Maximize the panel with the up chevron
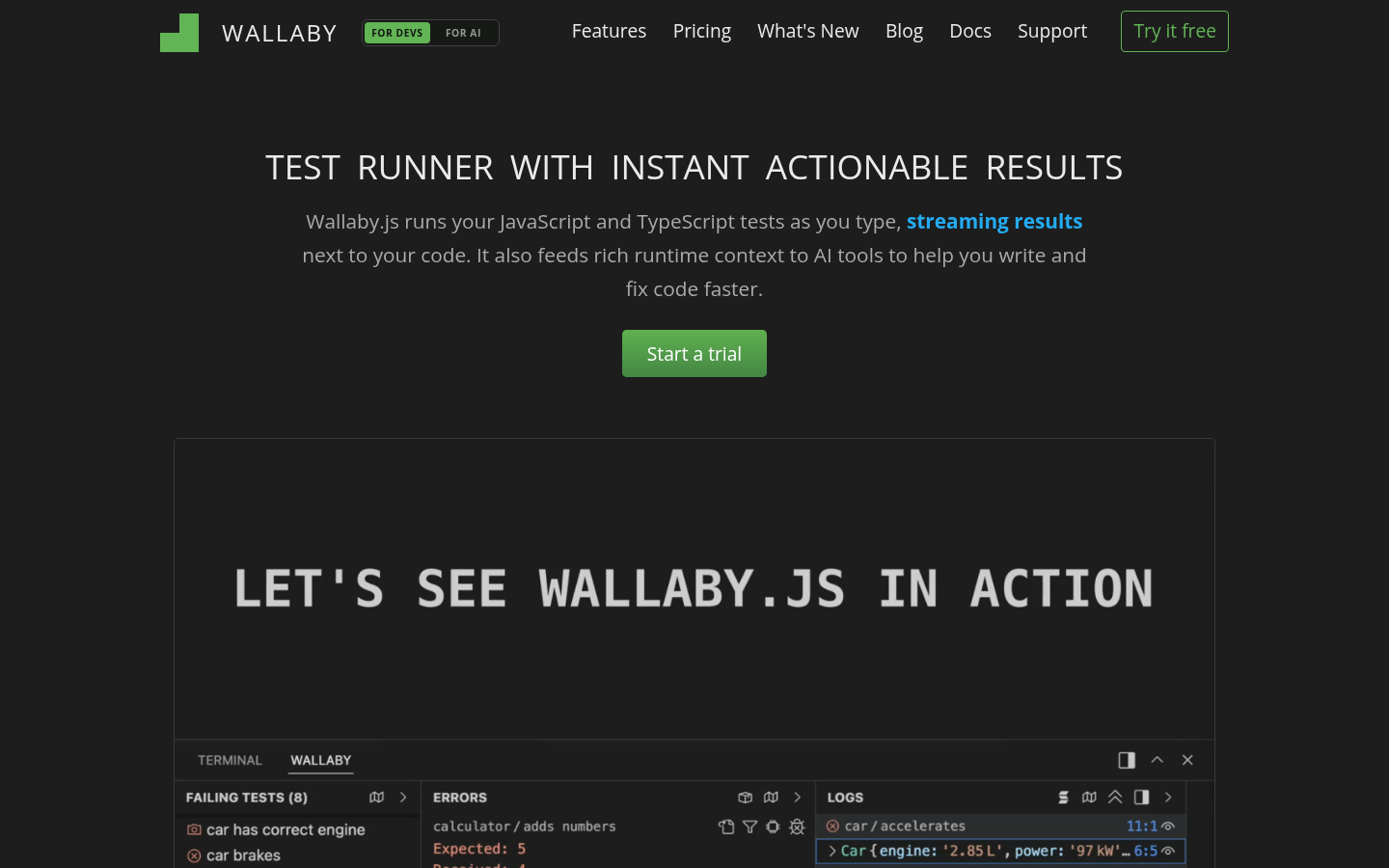 [1157, 760]
